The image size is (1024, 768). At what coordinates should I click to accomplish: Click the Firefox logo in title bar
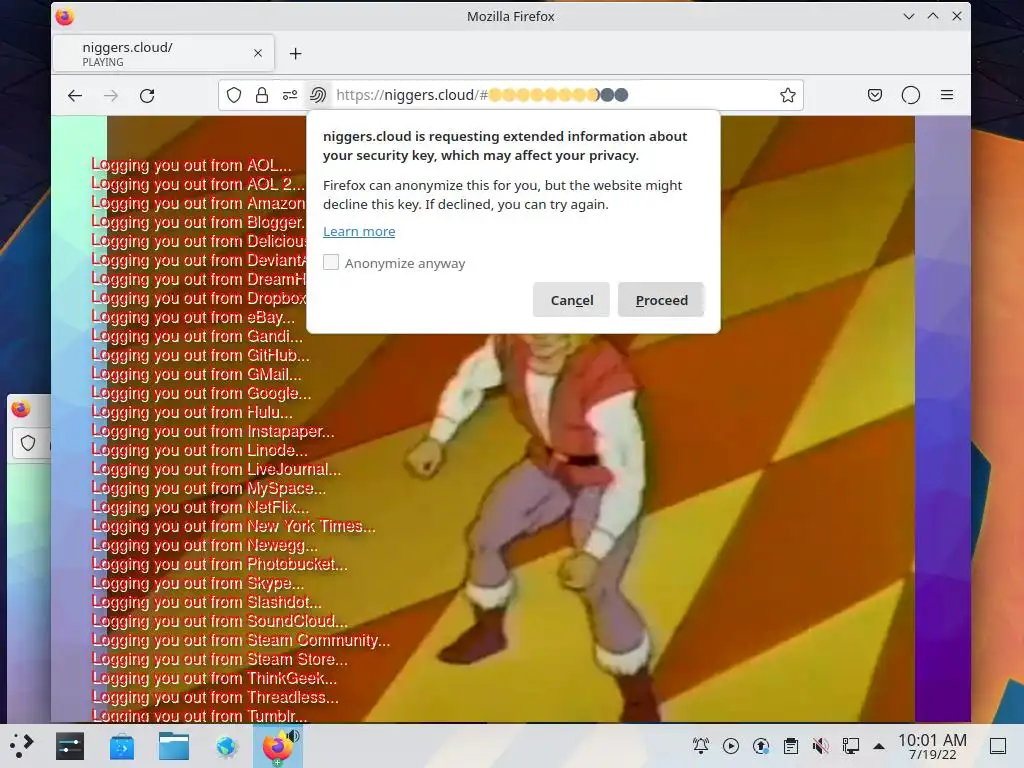[65, 16]
